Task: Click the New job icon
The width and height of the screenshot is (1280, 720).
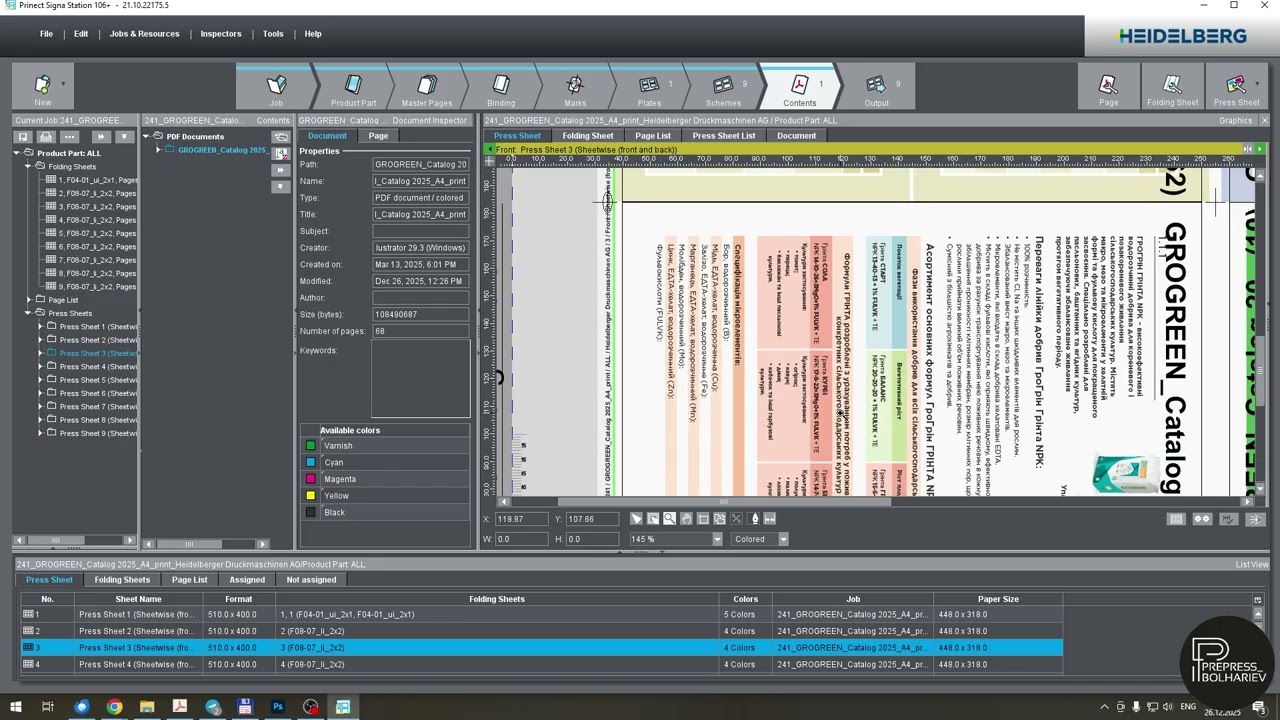Action: (x=43, y=87)
